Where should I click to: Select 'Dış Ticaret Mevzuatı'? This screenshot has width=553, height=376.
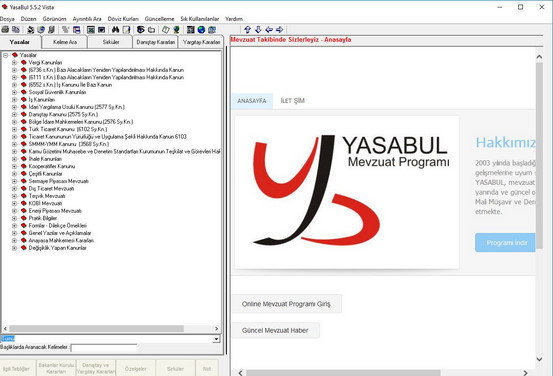tap(51, 188)
